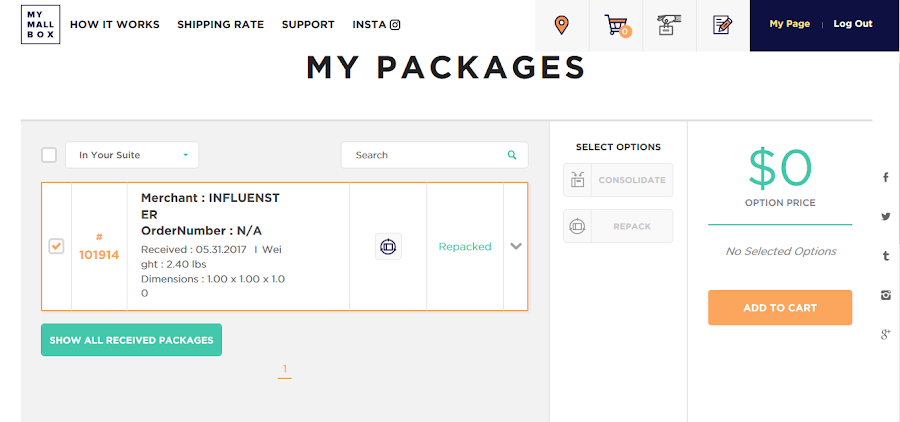Click the repack icon on package 101914

coord(388,246)
